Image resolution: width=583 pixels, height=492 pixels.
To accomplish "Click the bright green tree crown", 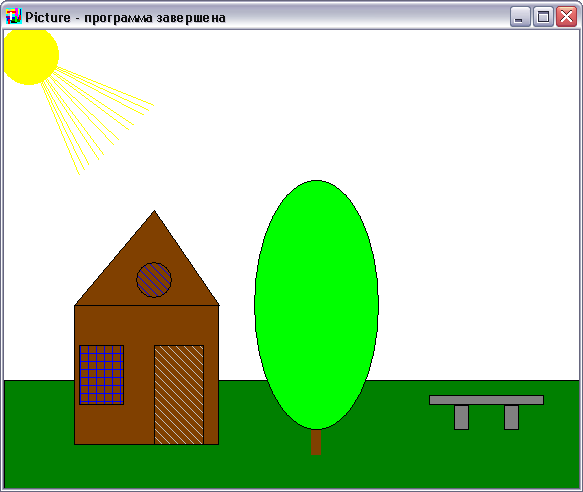I will point(316,305).
